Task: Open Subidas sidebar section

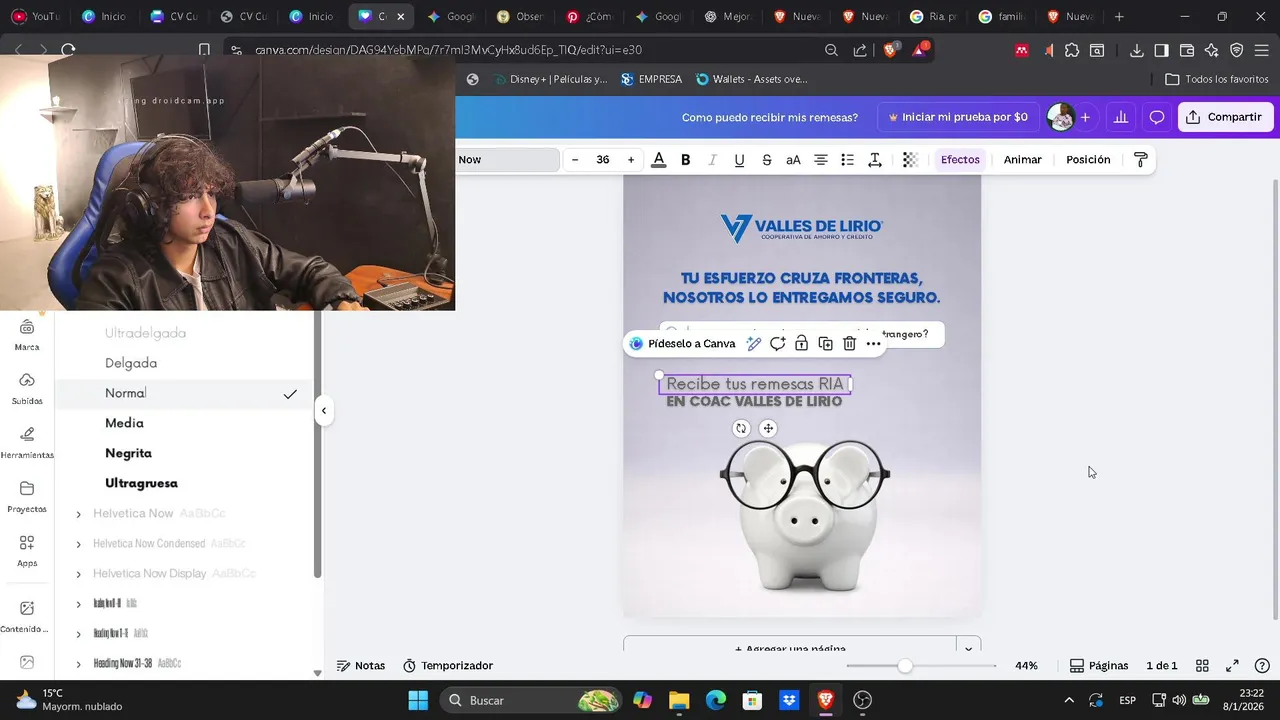Action: [x=27, y=389]
